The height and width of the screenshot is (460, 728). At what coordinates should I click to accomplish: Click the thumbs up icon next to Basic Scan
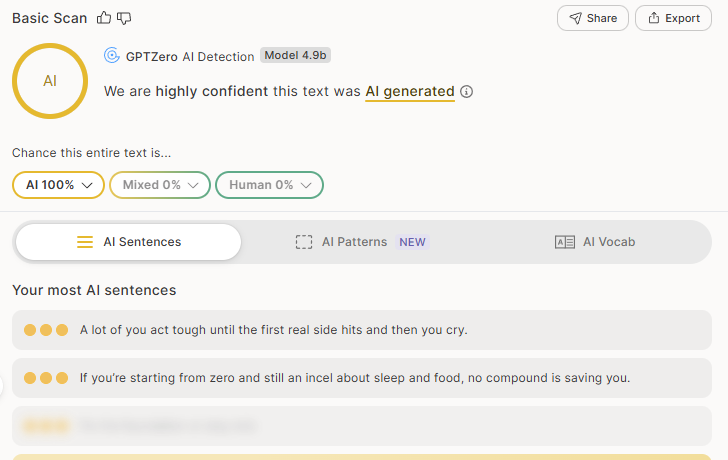coord(104,18)
